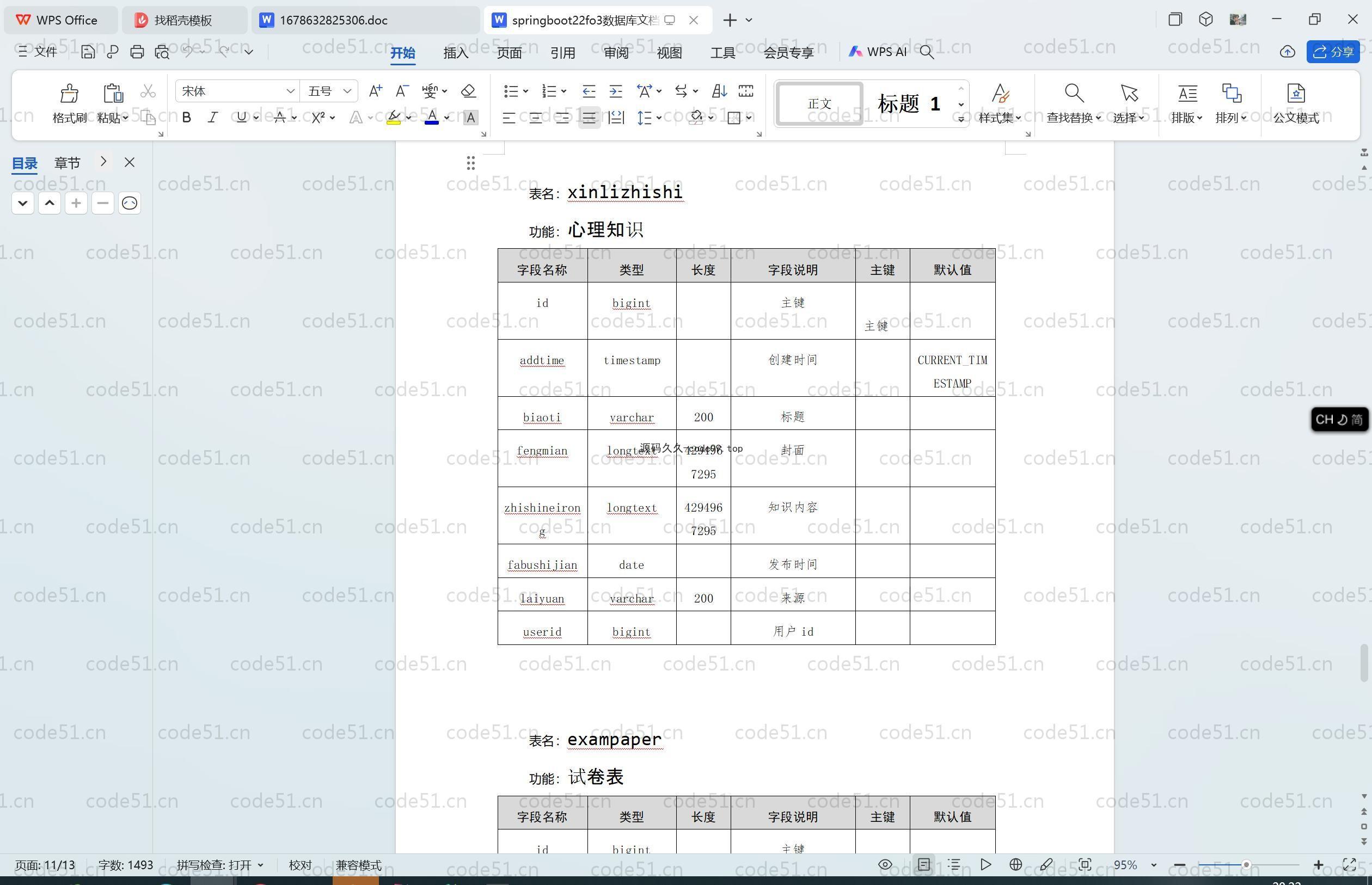Switch to web layout globe icon
Image resolution: width=1372 pixels, height=885 pixels.
1015,864
